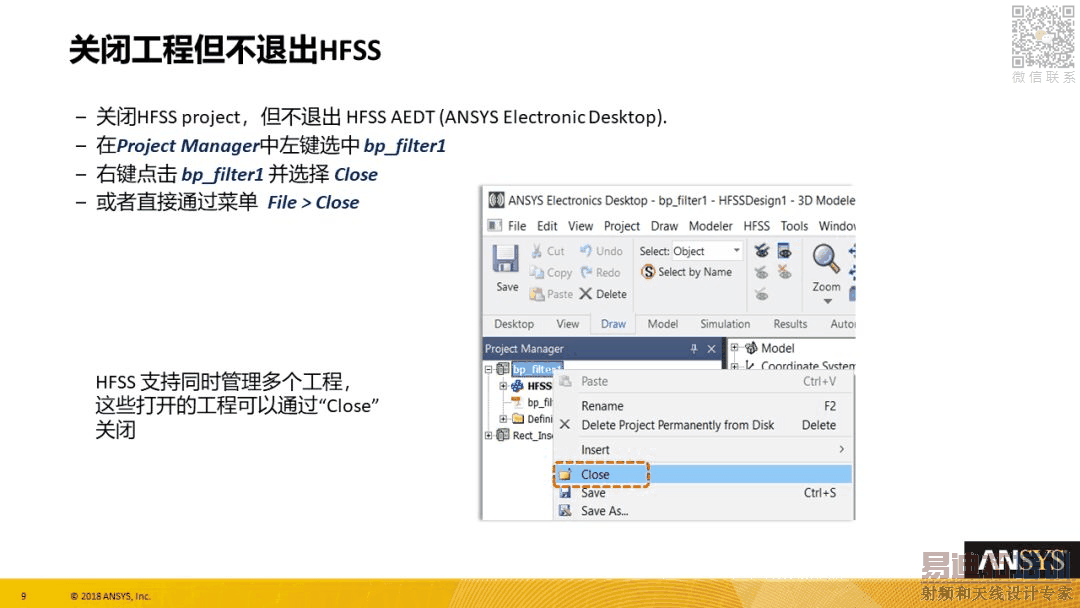This screenshot has height=608, width=1080.
Task: Open the Project menu
Action: click(621, 226)
